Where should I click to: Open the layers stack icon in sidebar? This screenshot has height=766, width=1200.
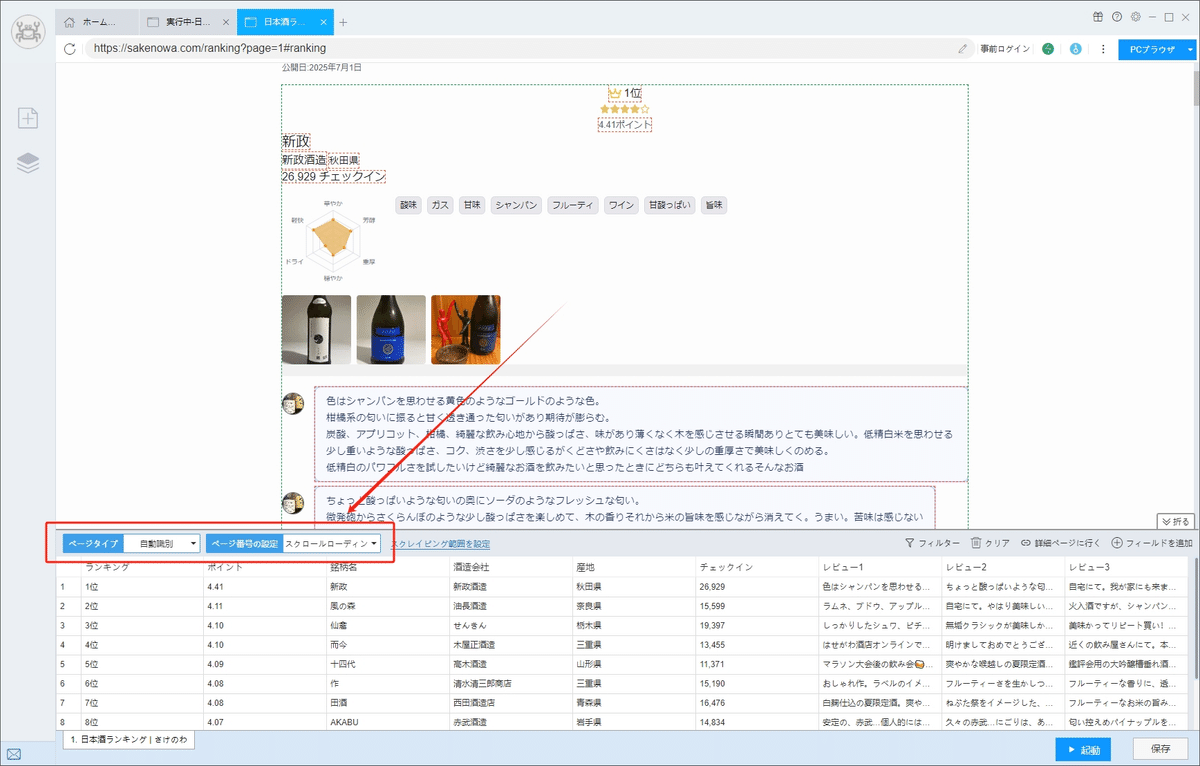pyautogui.click(x=28, y=163)
